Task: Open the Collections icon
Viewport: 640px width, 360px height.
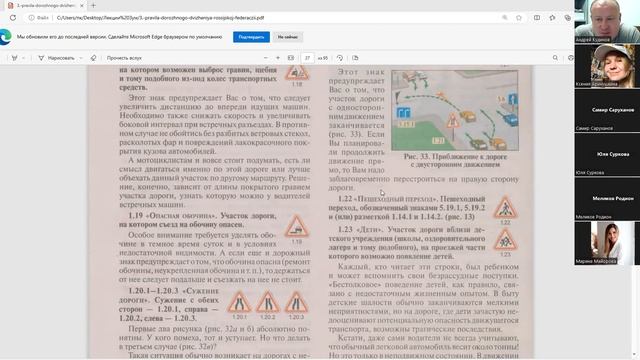Action: coord(567,18)
